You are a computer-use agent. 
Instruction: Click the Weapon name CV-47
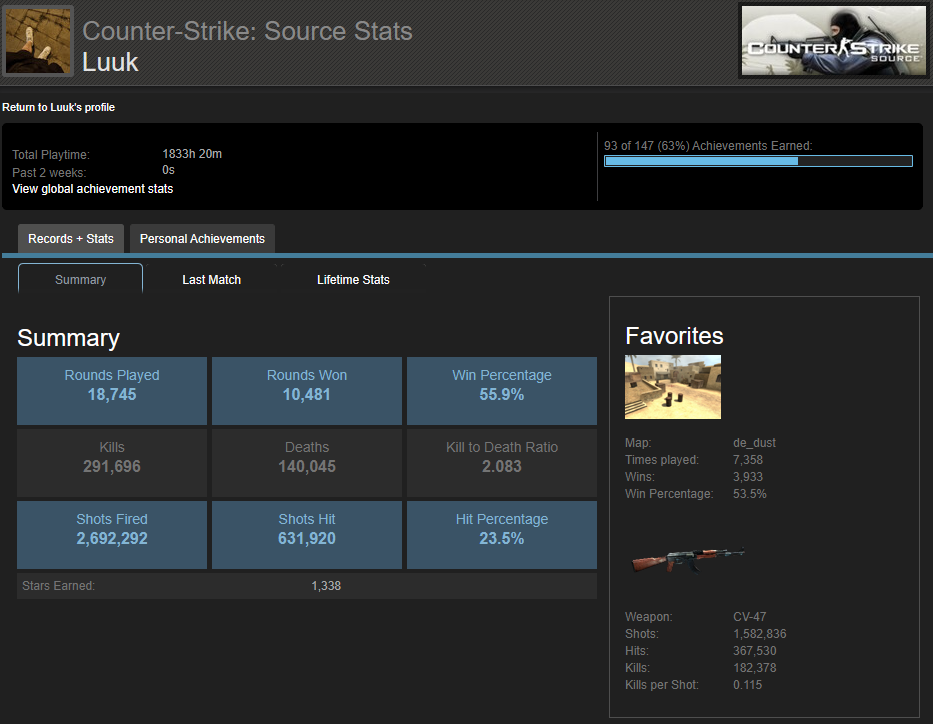click(750, 617)
